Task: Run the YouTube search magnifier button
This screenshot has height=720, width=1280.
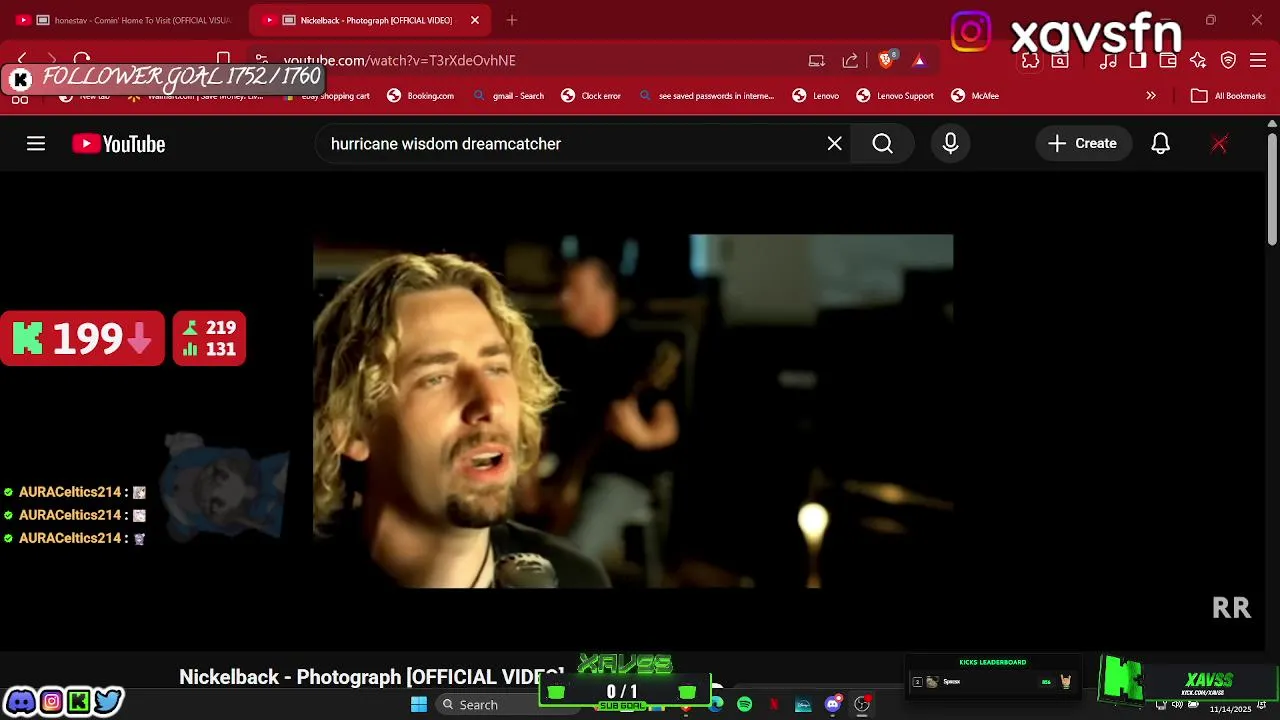Action: 882,144
